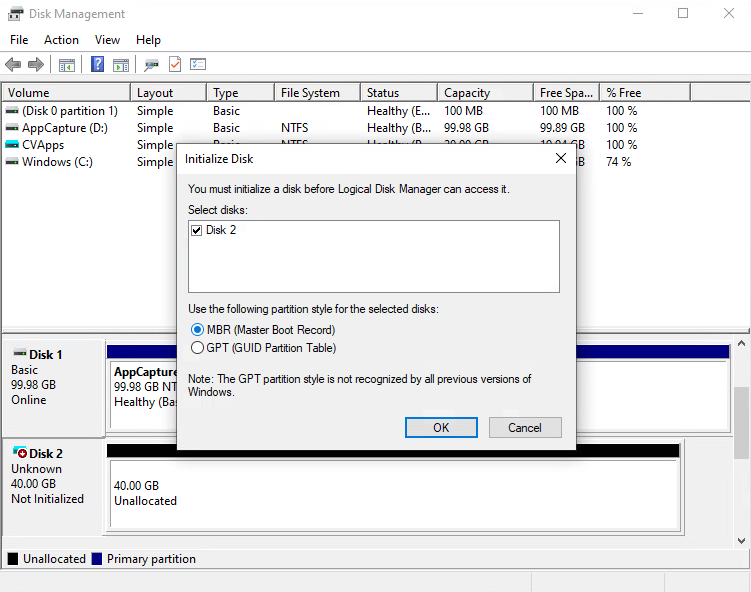This screenshot has height=592, width=751.
Task: Click the Disk 2 not-initialized warning icon
Action: tap(20, 452)
